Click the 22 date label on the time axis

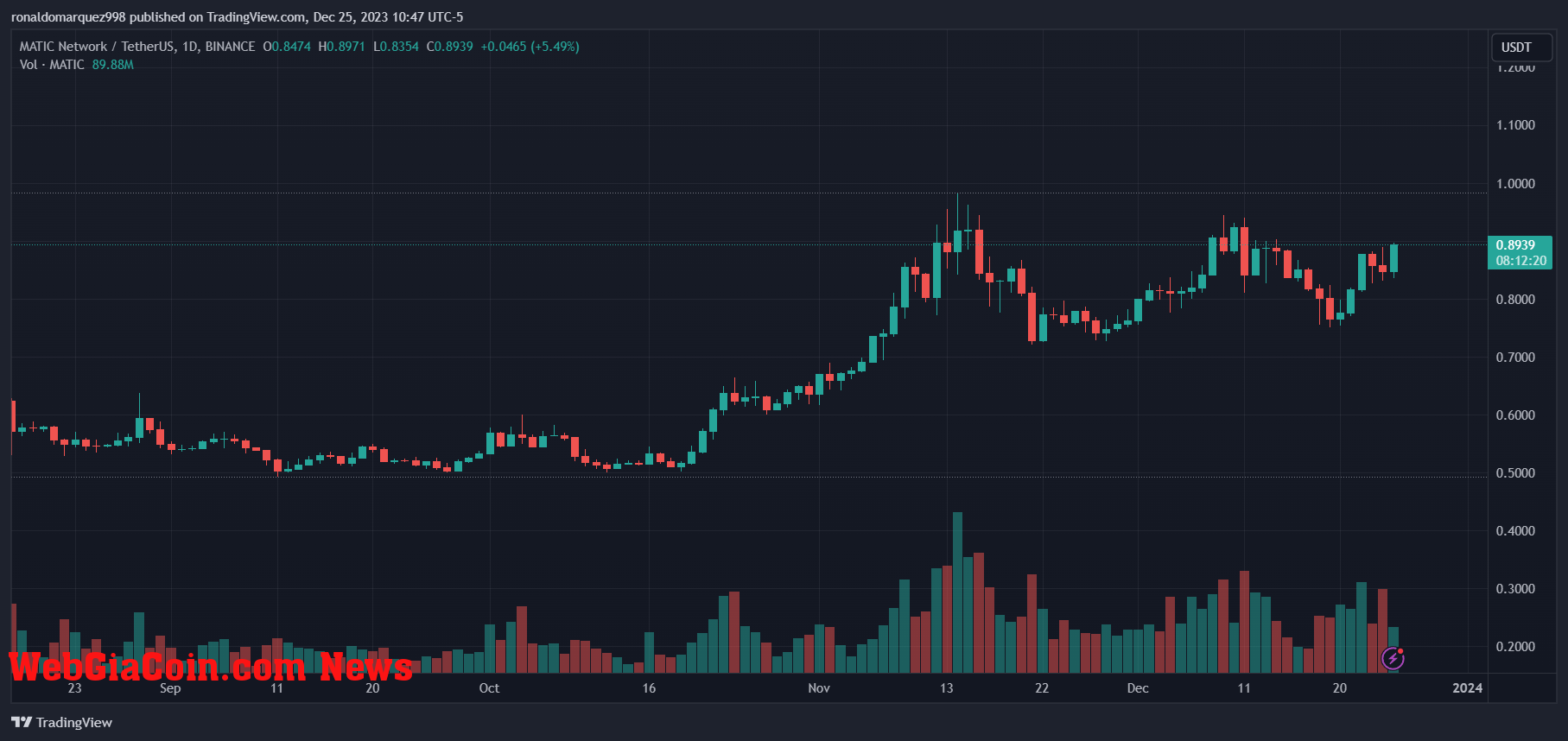tap(1042, 688)
